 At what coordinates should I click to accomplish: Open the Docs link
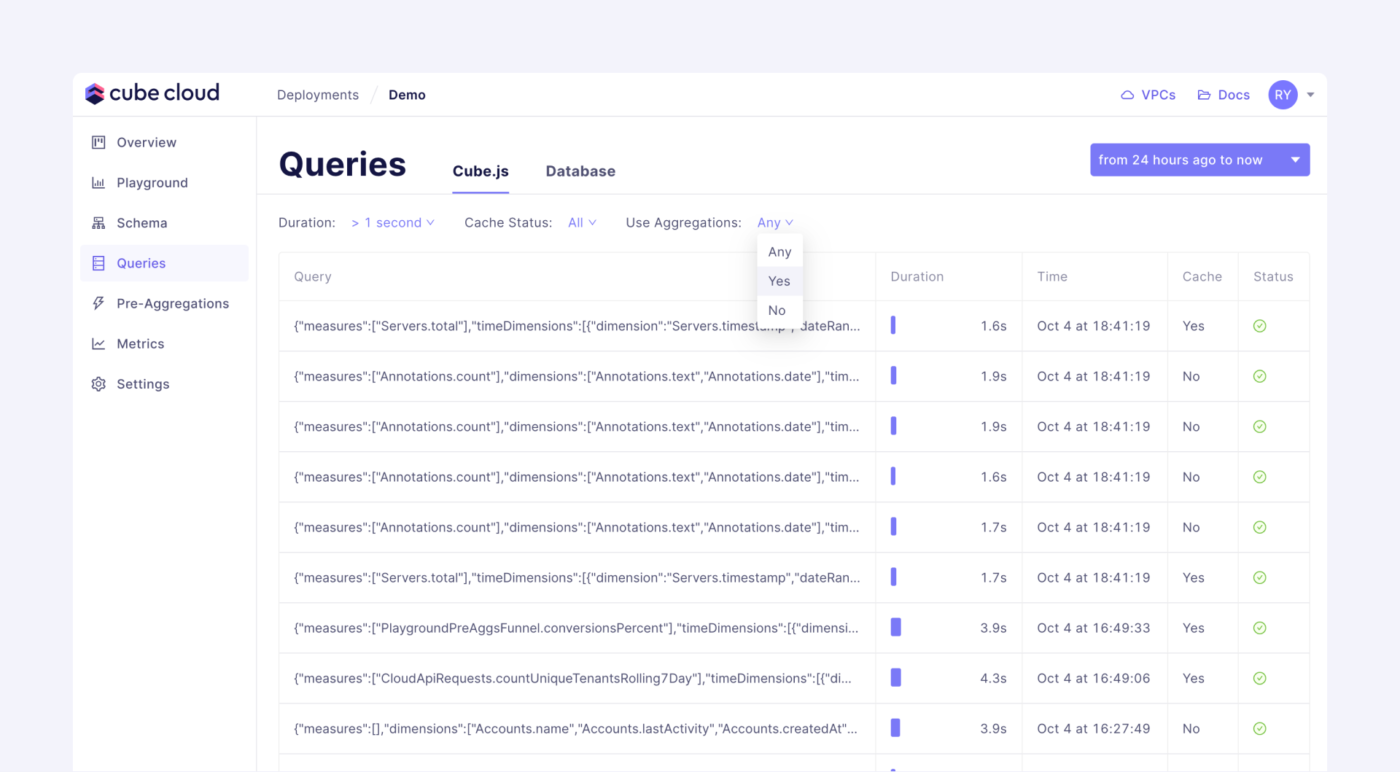coord(1224,95)
